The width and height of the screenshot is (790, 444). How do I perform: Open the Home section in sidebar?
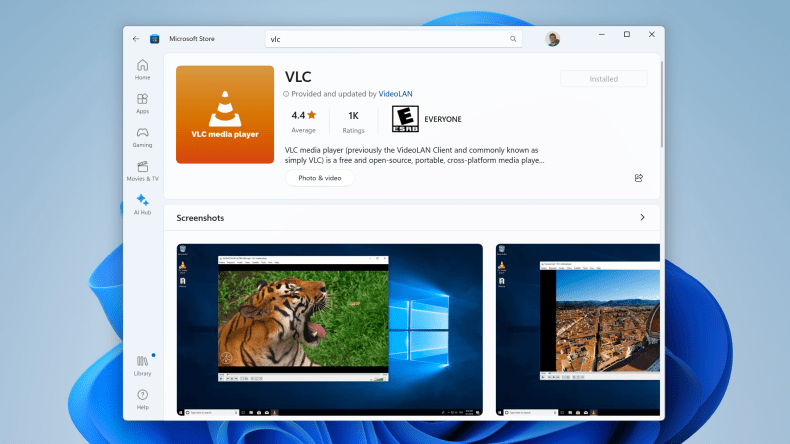pos(143,70)
